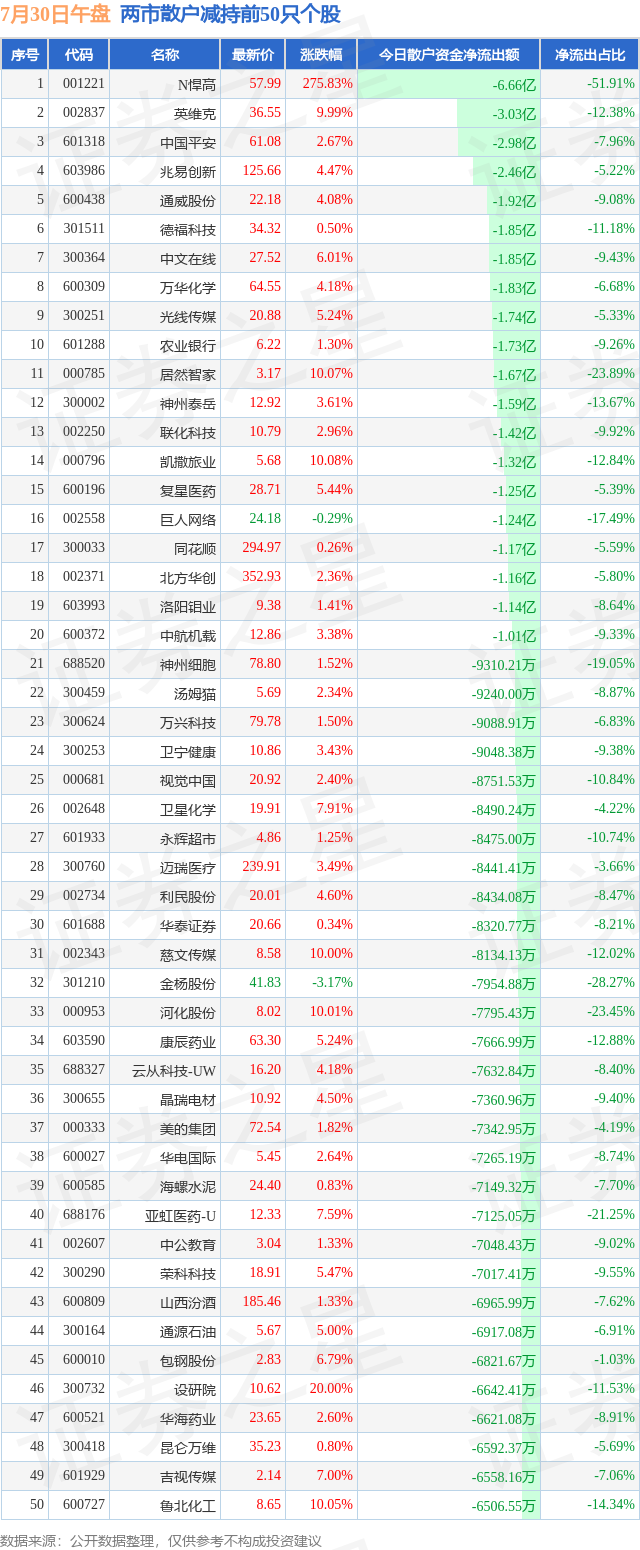Select stock name 神州泰岳
Screen dimensions: 640x1550
point(188,403)
